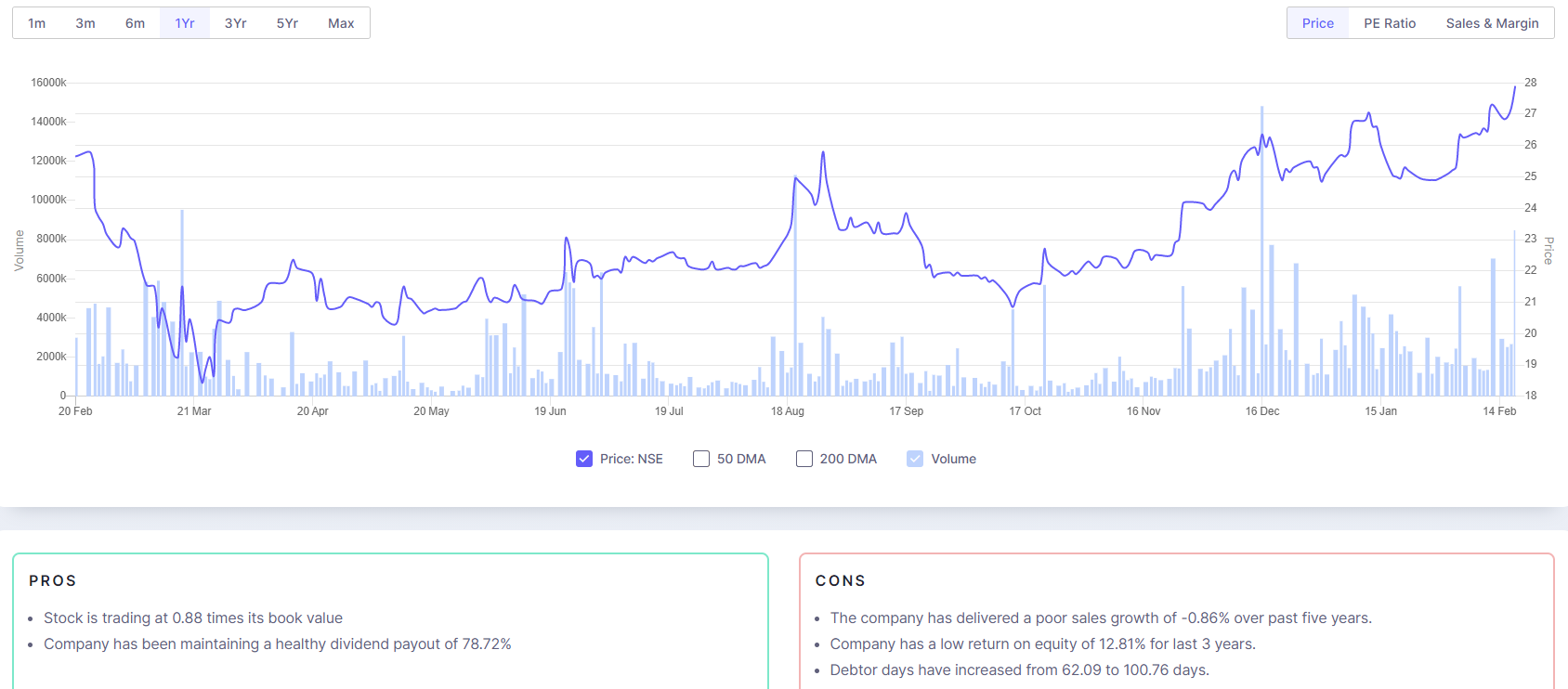This screenshot has height=689, width=1568.
Task: Switch chart to 3Yr range
Action: pos(236,23)
